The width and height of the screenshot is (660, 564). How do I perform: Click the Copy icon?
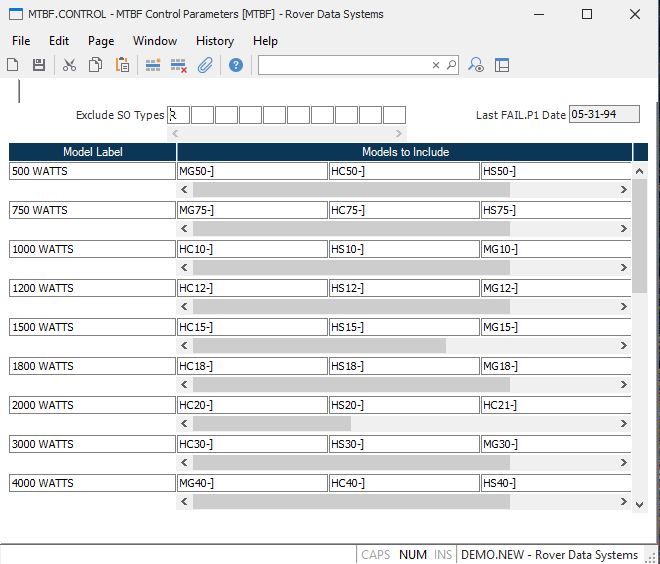point(95,65)
